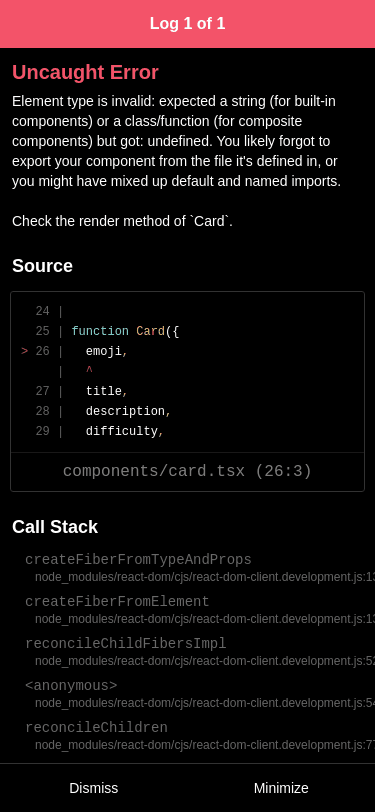Select the <anonymous> stack frame
375x812 pixels.
pos(71,686)
